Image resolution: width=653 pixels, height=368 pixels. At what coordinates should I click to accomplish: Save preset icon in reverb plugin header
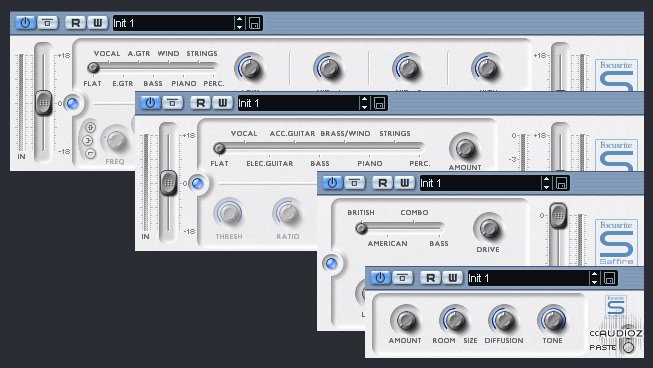click(609, 278)
